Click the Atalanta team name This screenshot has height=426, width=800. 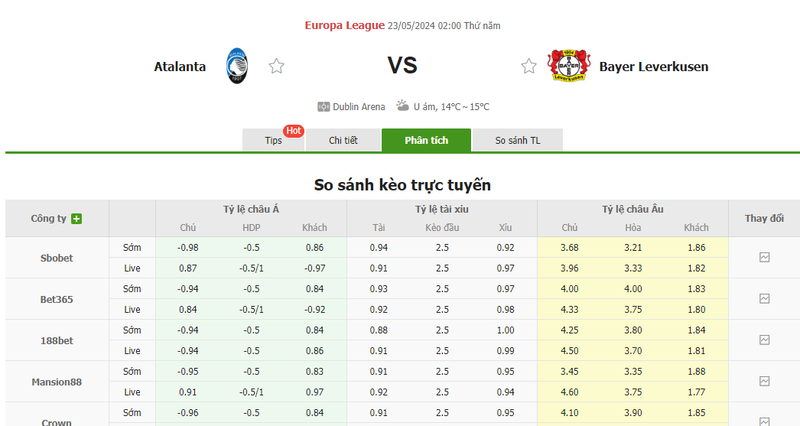click(x=180, y=67)
